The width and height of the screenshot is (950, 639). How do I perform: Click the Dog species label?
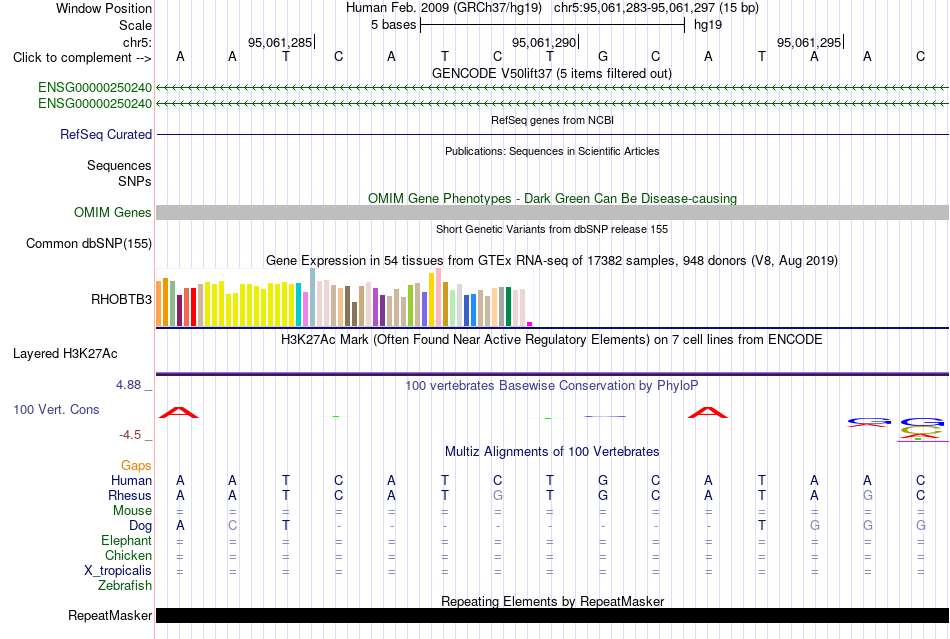(140, 526)
